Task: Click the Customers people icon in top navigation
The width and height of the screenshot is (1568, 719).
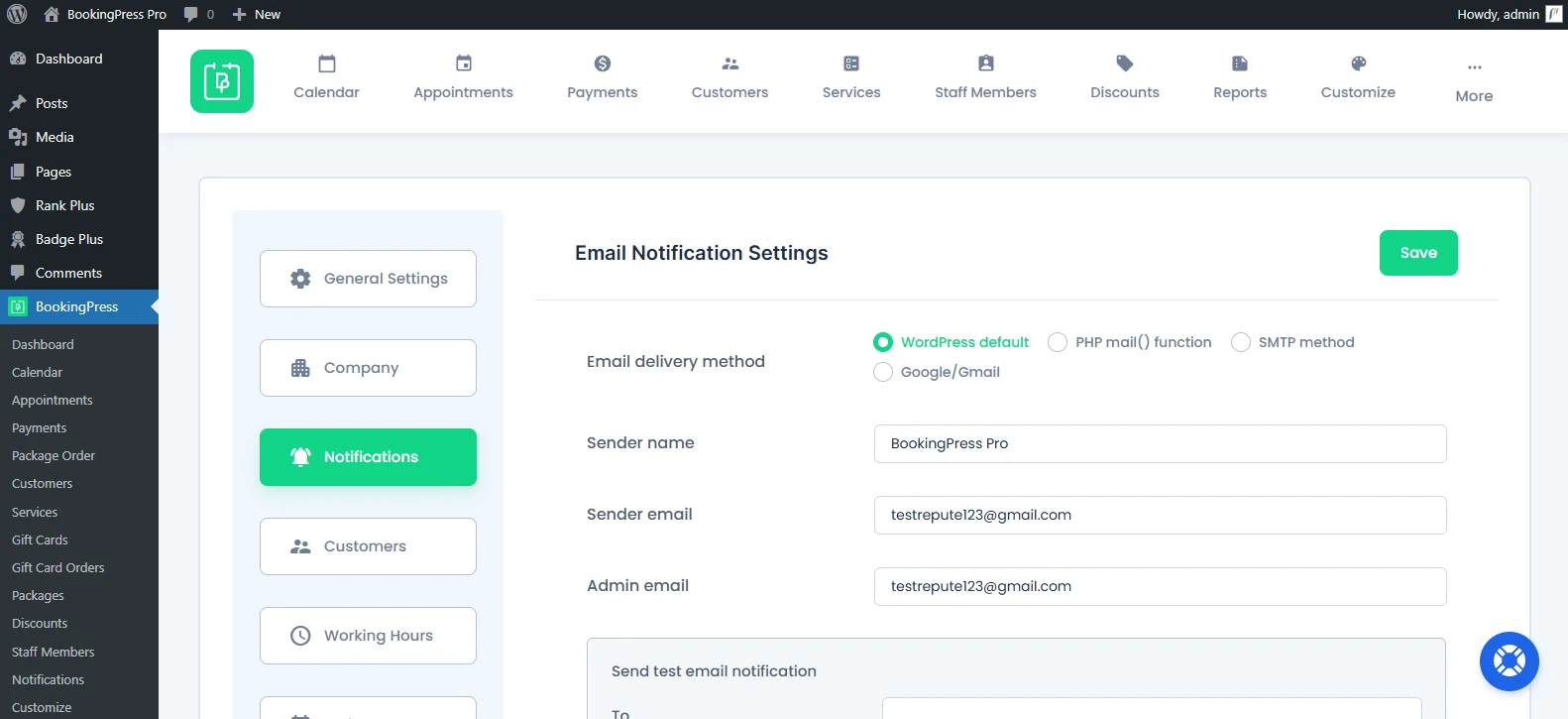Action: 730,63
